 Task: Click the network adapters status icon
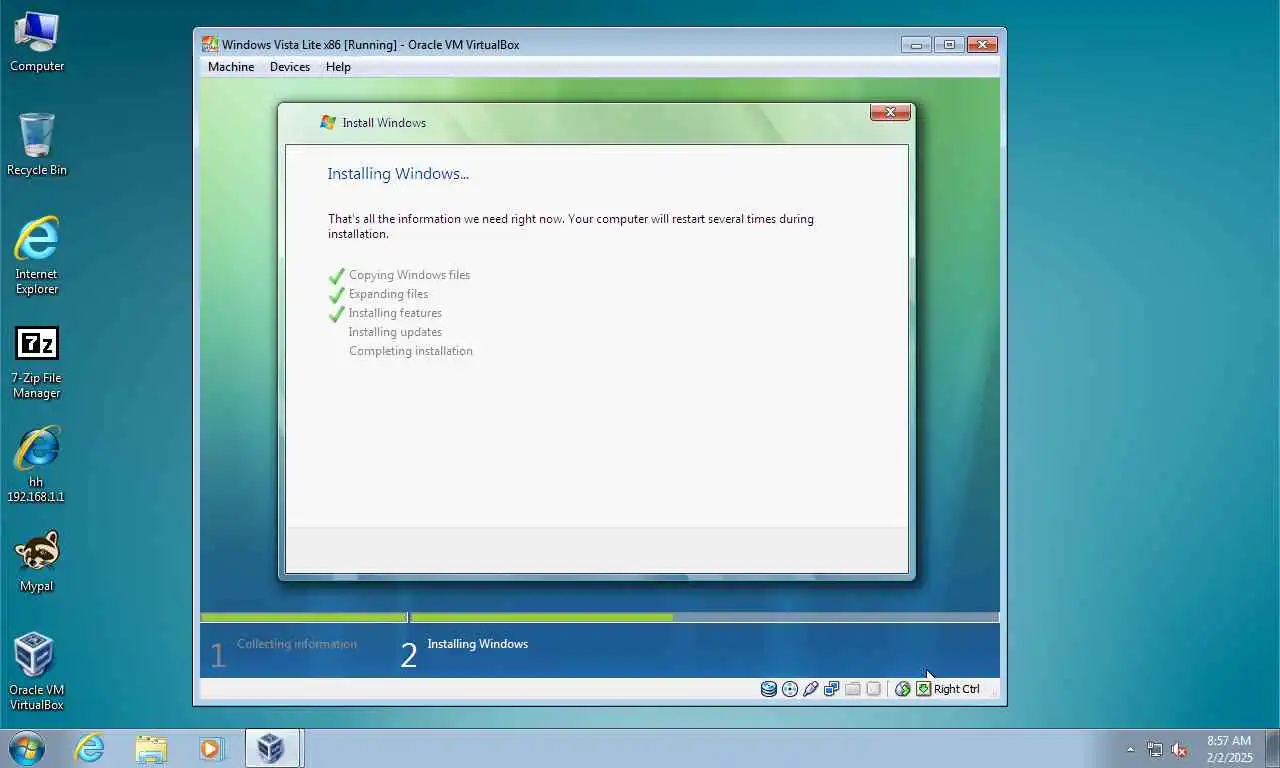832,689
